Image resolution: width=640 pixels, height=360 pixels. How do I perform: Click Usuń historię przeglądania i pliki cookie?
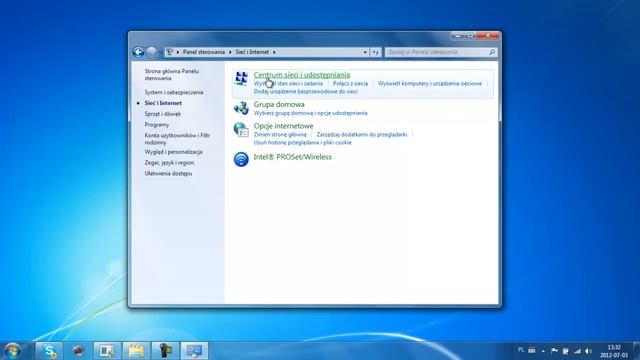pyautogui.click(x=302, y=142)
